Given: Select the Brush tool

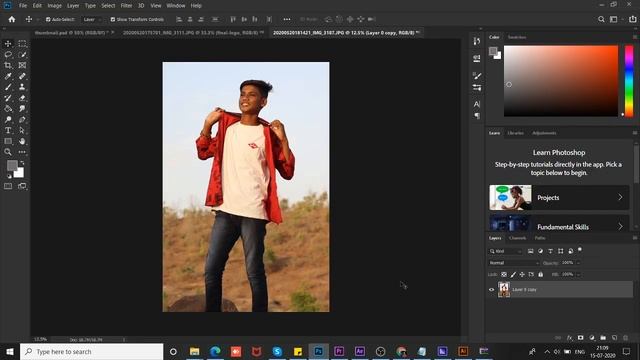Looking at the screenshot, I should [8, 87].
